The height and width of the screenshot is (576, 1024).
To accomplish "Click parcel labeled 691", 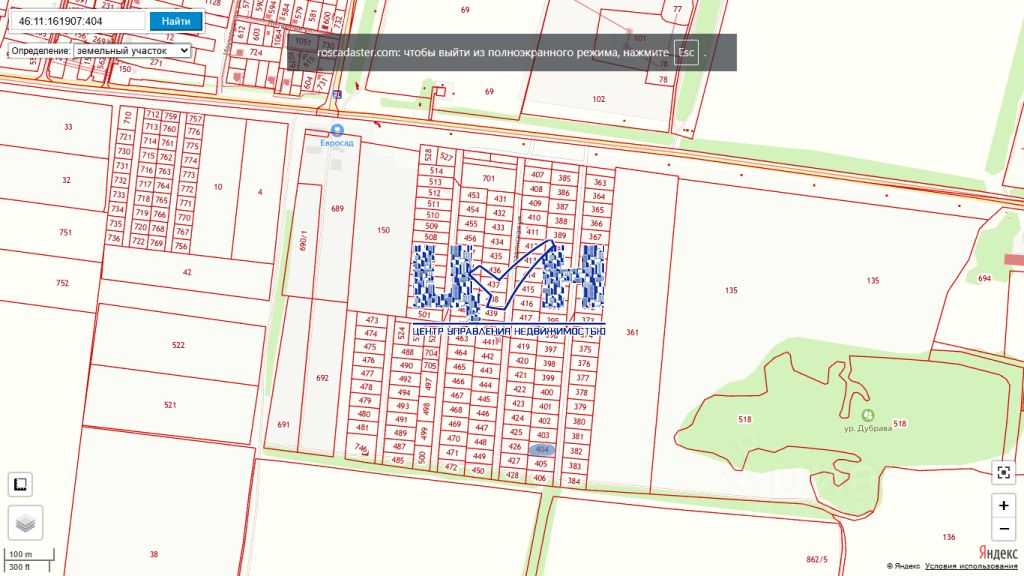I will (x=283, y=424).
